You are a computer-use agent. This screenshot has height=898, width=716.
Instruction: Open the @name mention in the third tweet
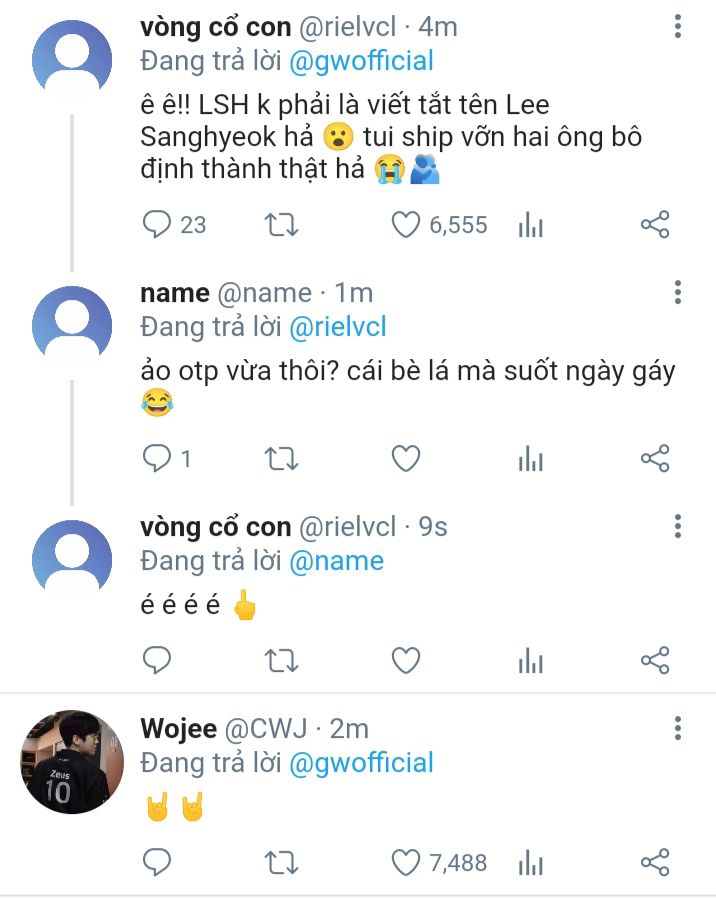(337, 561)
